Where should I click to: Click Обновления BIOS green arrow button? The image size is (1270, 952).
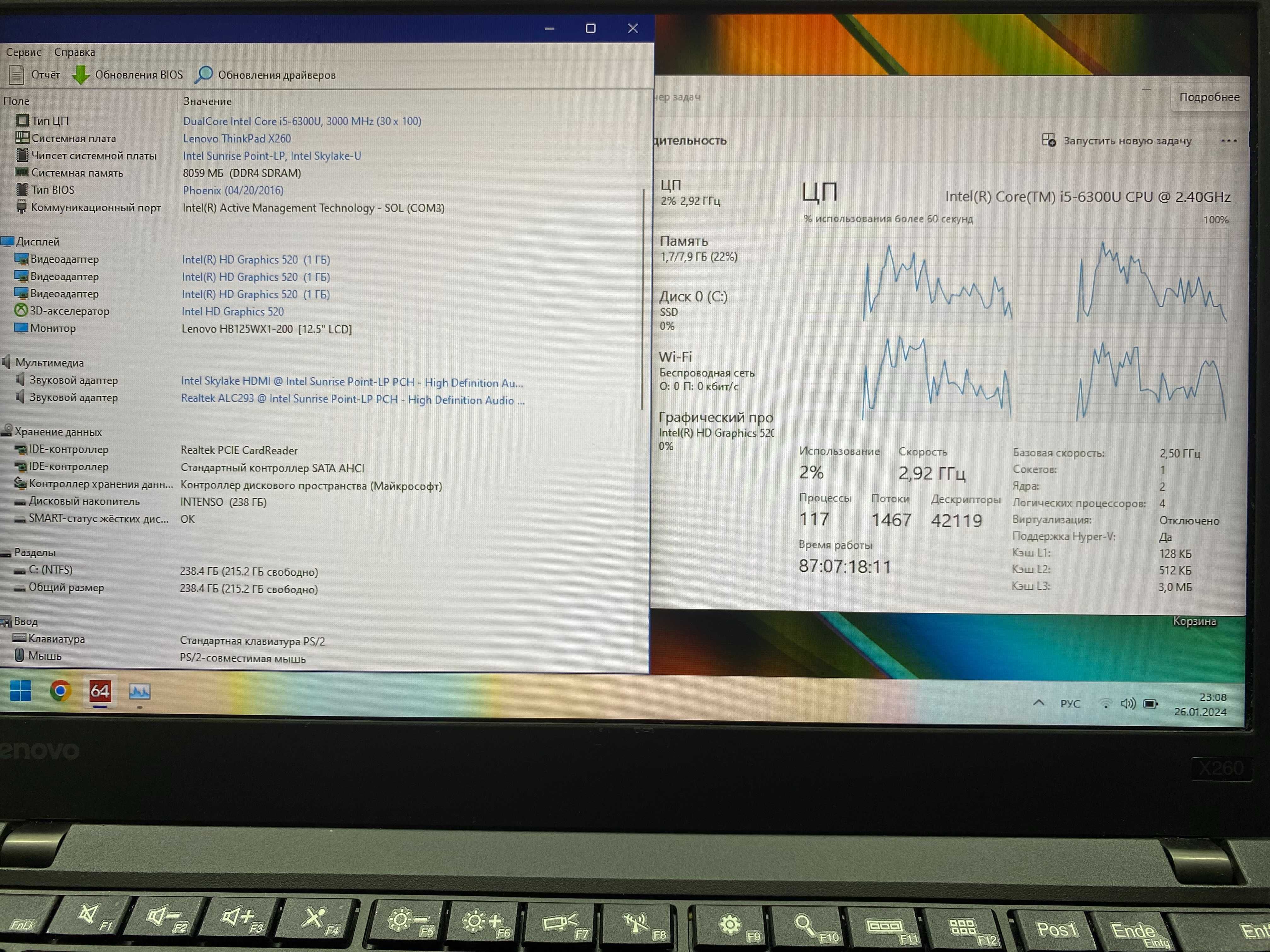point(127,75)
